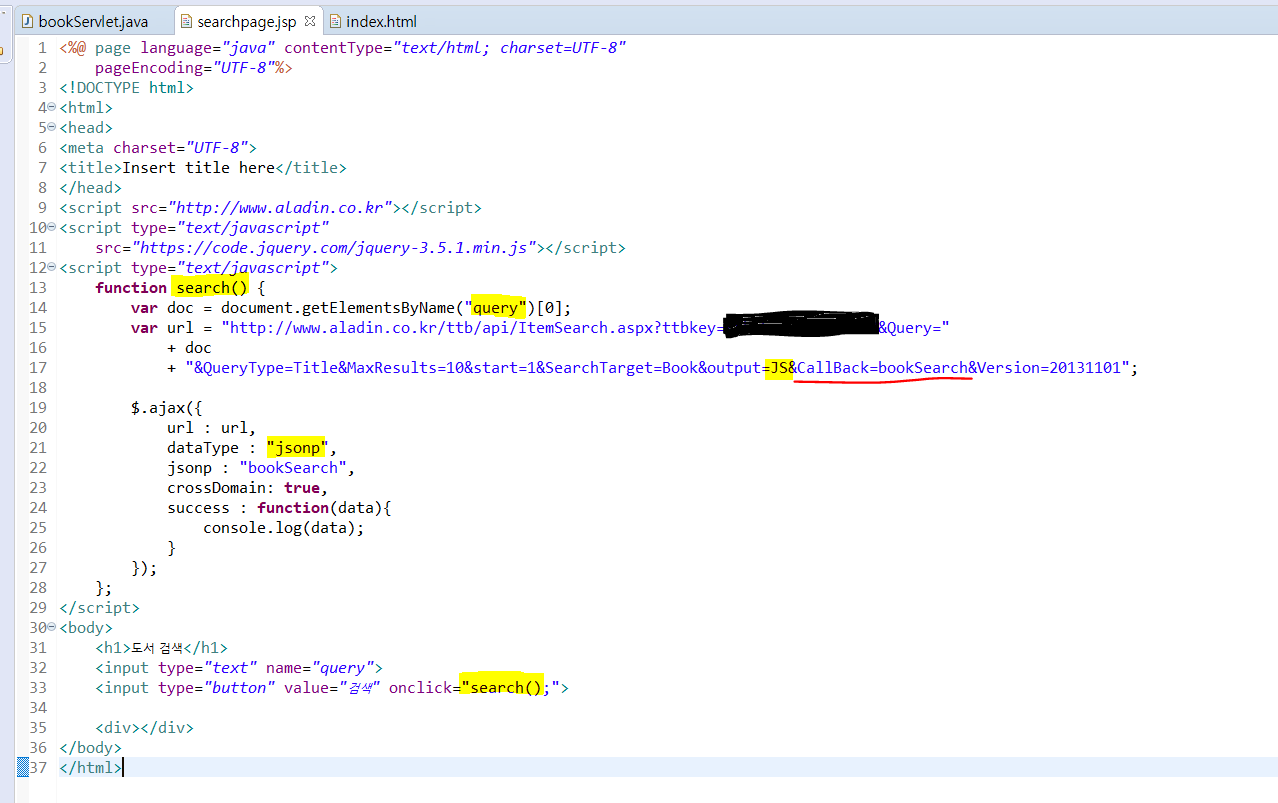Click line number 34 in the gutter
1278x803 pixels.
click(38, 708)
